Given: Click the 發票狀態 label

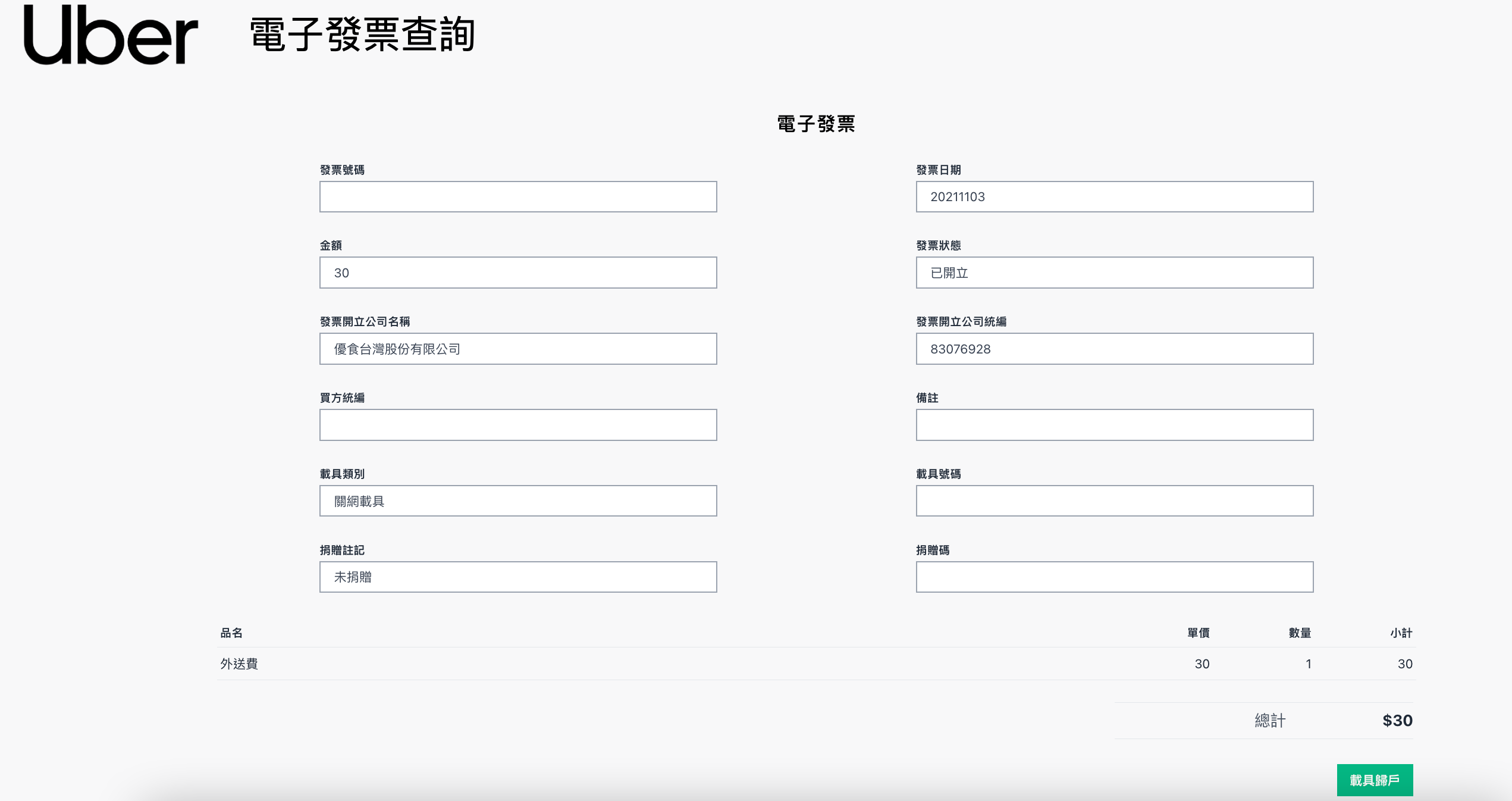Looking at the screenshot, I should pos(939,246).
